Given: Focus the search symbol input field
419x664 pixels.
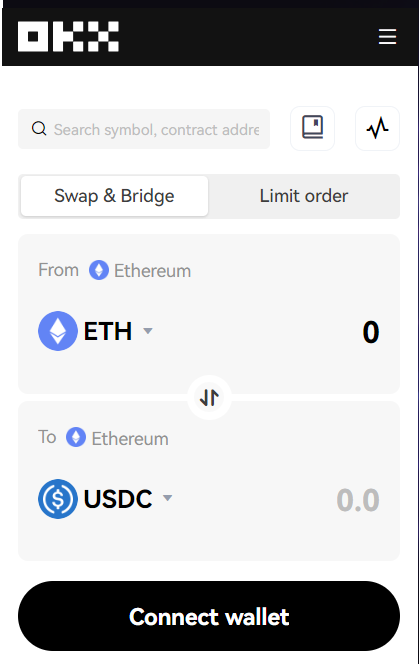Looking at the screenshot, I should pos(144,129).
